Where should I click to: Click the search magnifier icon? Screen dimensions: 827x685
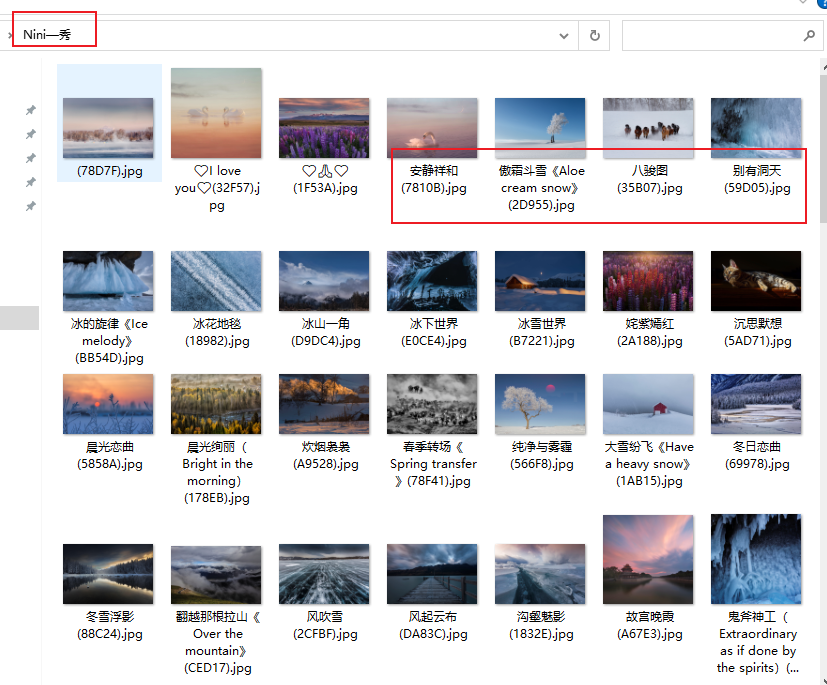coord(809,35)
